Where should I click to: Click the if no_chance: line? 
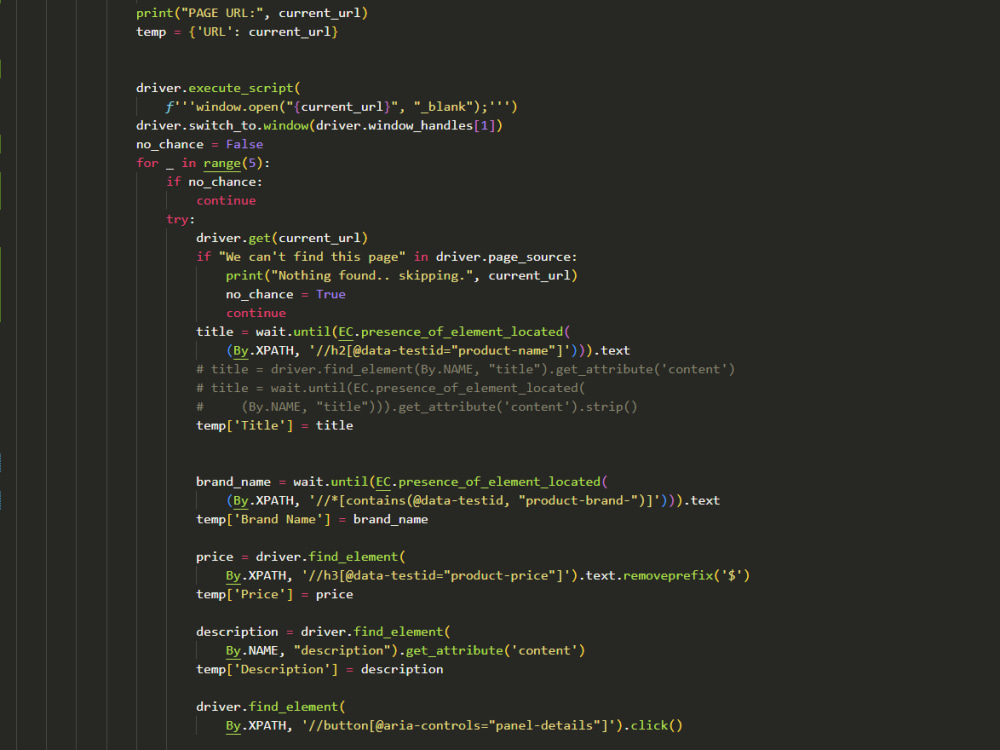(214, 182)
